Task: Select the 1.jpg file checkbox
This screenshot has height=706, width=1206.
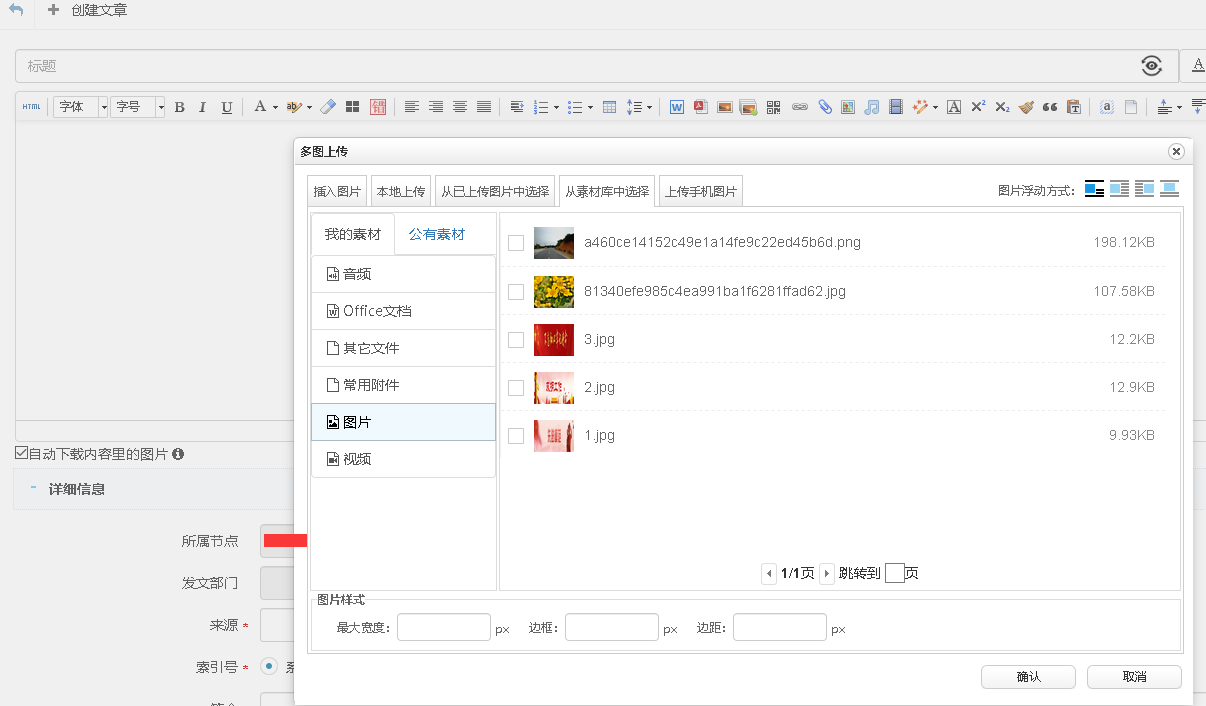Action: pyautogui.click(x=516, y=436)
